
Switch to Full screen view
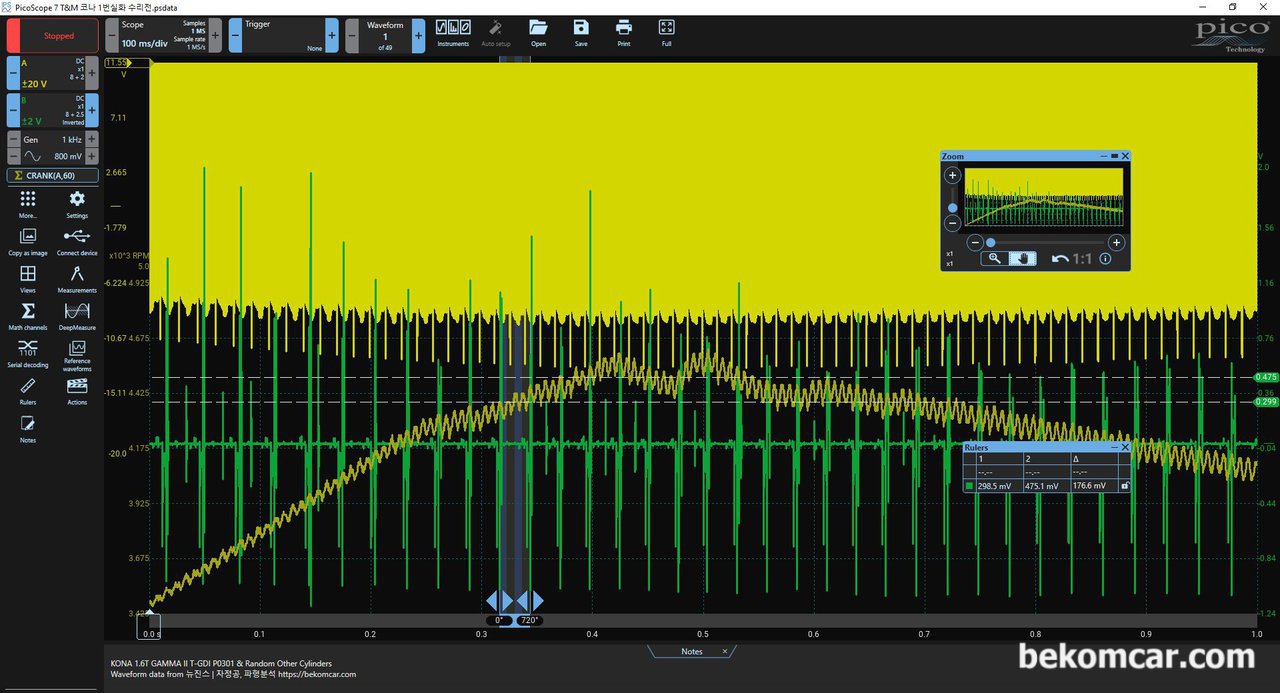coord(667,33)
